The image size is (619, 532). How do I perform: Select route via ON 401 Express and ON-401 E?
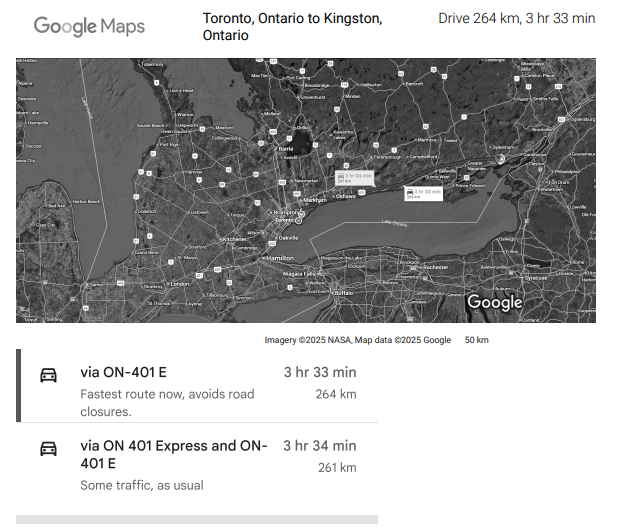[x=197, y=466]
